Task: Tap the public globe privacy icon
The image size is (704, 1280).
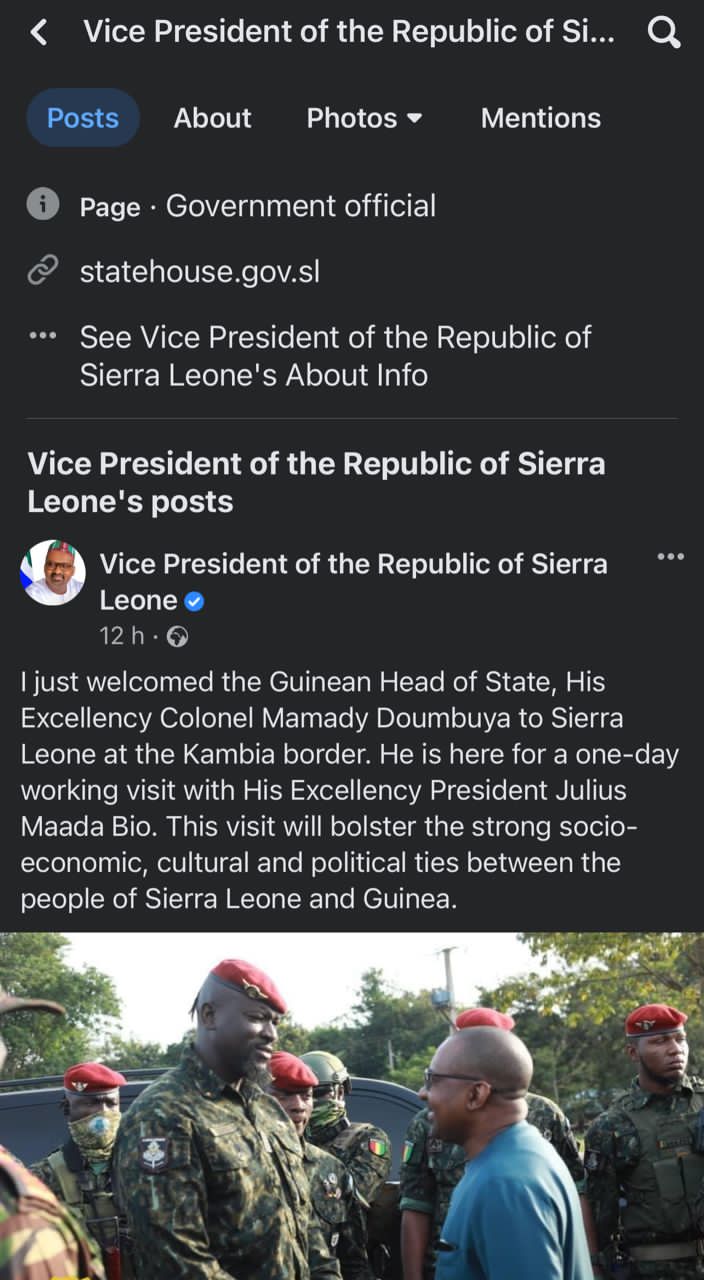Action: pyautogui.click(x=178, y=637)
